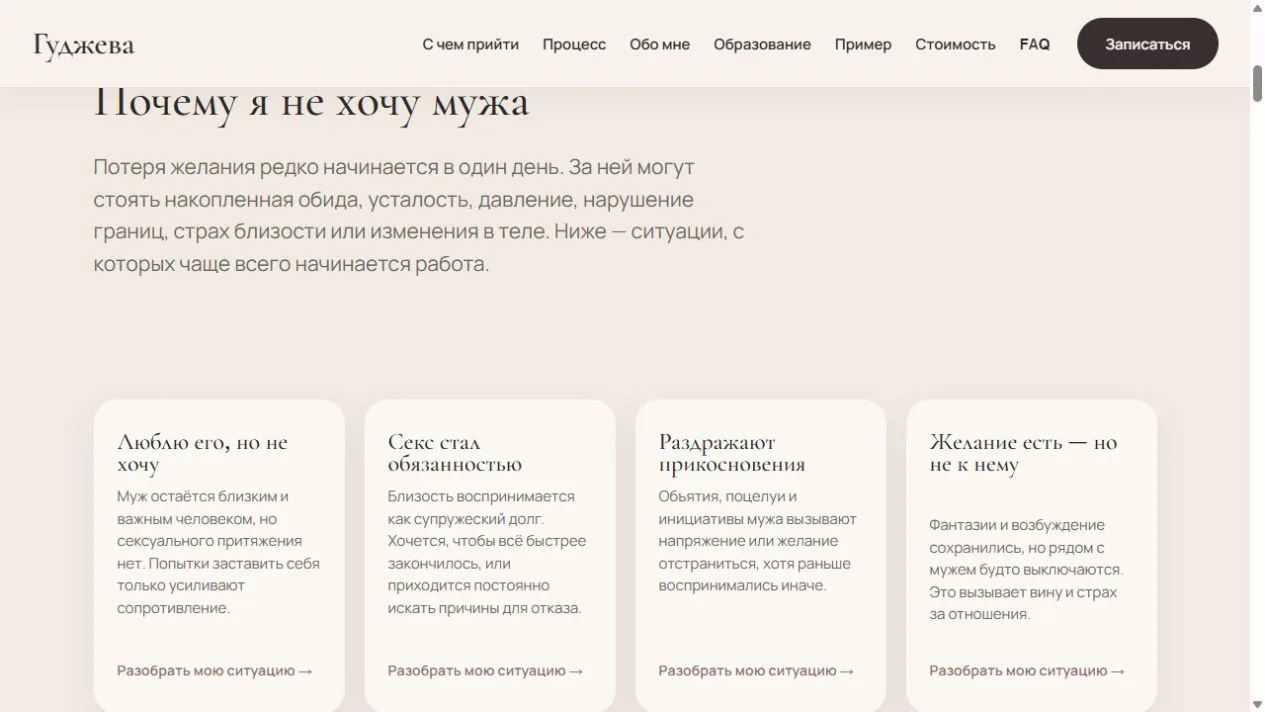This screenshot has height=712, width=1265.
Task: Open the 'С чем прийти' menu item
Action: (470, 44)
